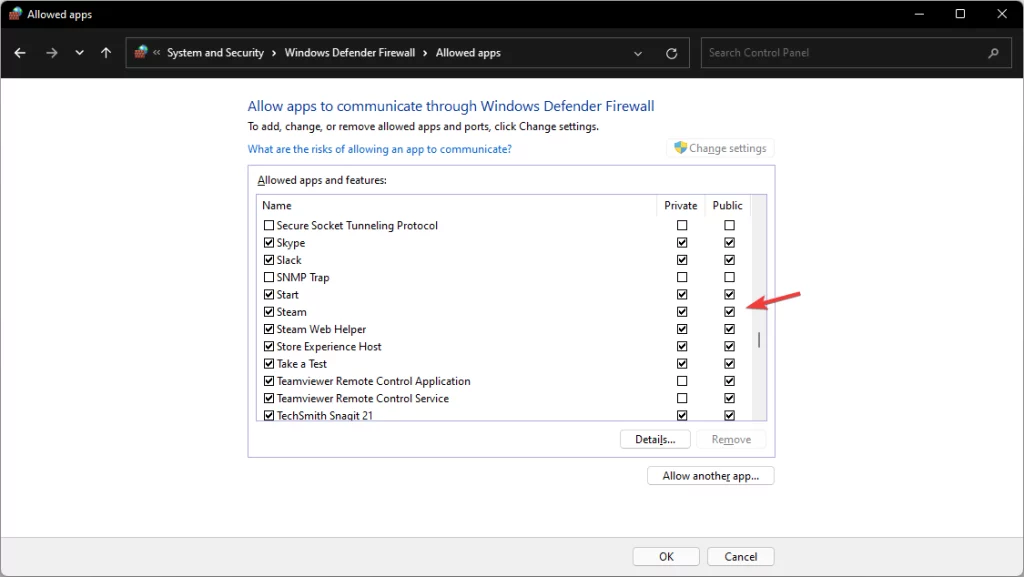Enable Secure Socket Tunneling Protocol
The height and width of the screenshot is (577, 1024).
tap(268, 225)
